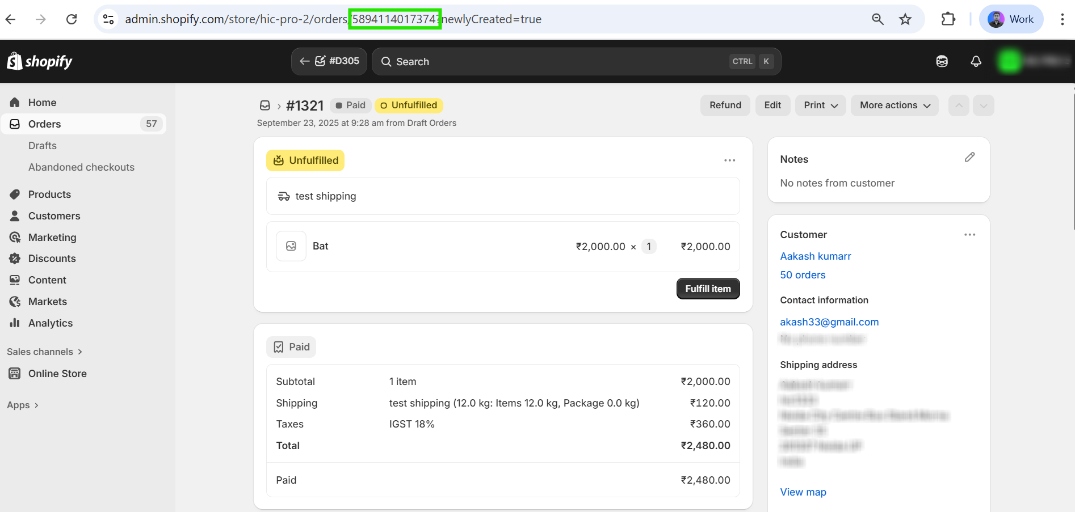Go back to draft #D305
The image size is (1075, 512).
[330, 61]
